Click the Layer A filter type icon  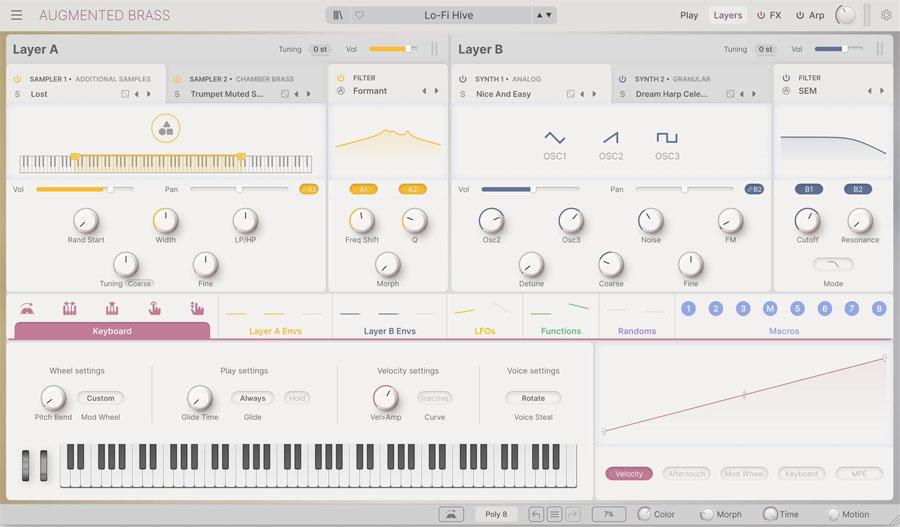pos(341,91)
